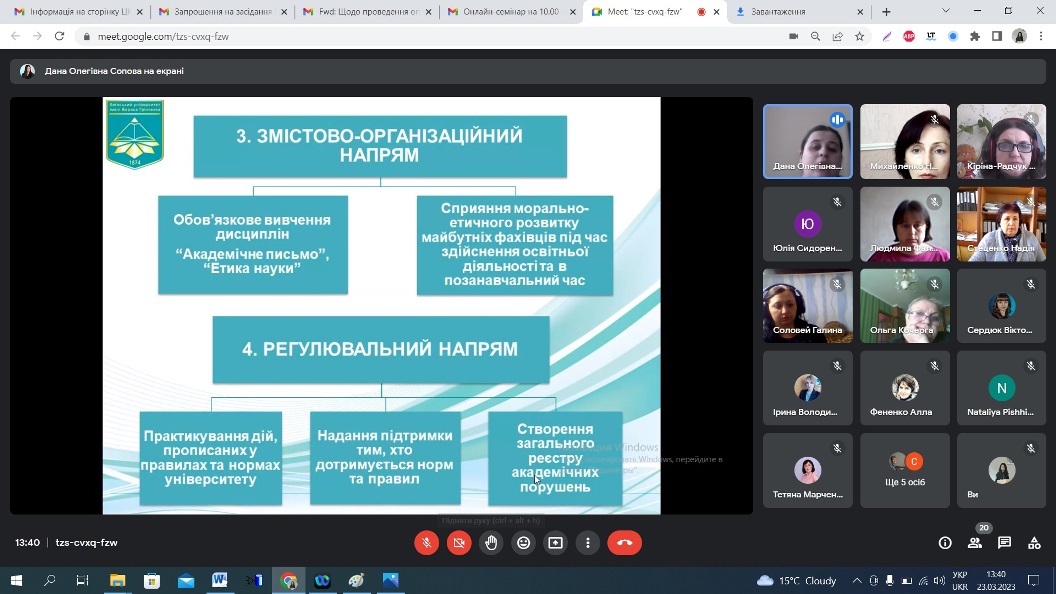Viewport: 1056px width, 594px height.
Task: Open the Mail app on taskbar
Action: [x=186, y=581]
